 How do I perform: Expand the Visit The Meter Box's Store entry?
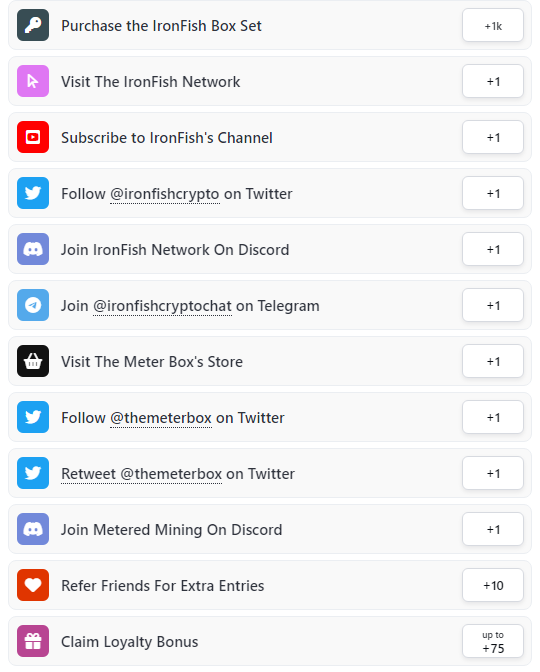coord(270,361)
